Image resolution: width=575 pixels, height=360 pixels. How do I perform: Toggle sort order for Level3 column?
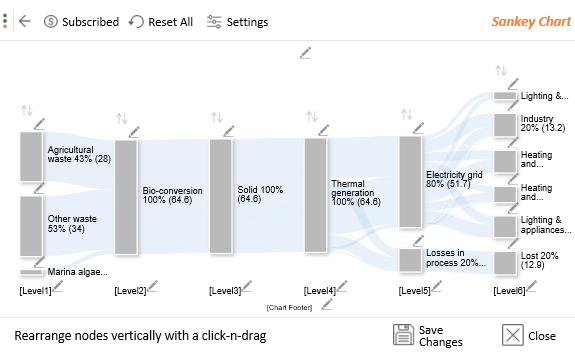pos(217,118)
